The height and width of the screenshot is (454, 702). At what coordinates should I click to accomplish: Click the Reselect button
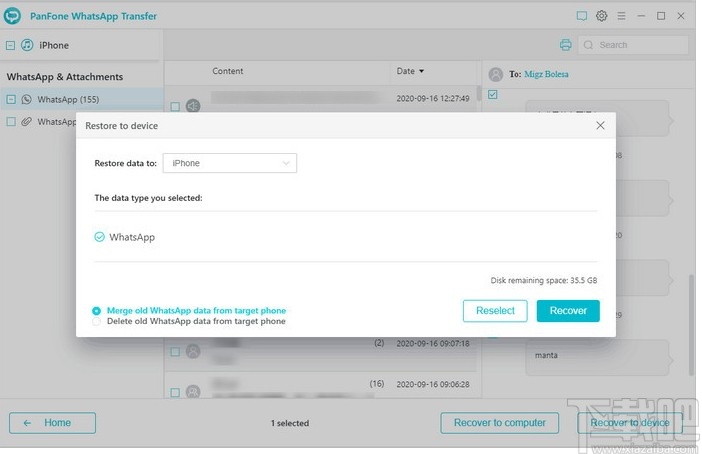click(x=495, y=311)
